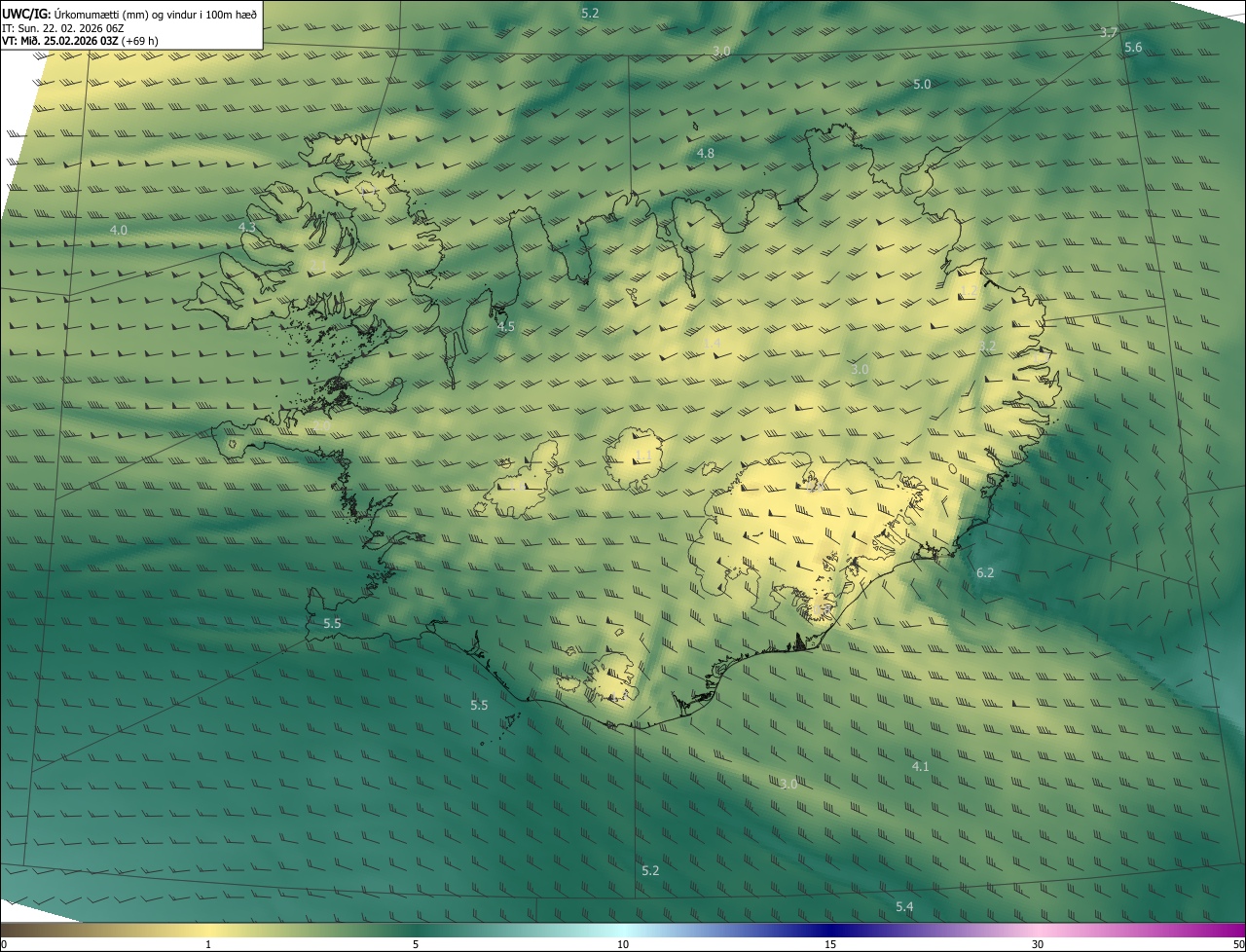Viewport: 1246px width, 952px height.
Task: Click the 3.7 value label
Action: (x=1109, y=32)
